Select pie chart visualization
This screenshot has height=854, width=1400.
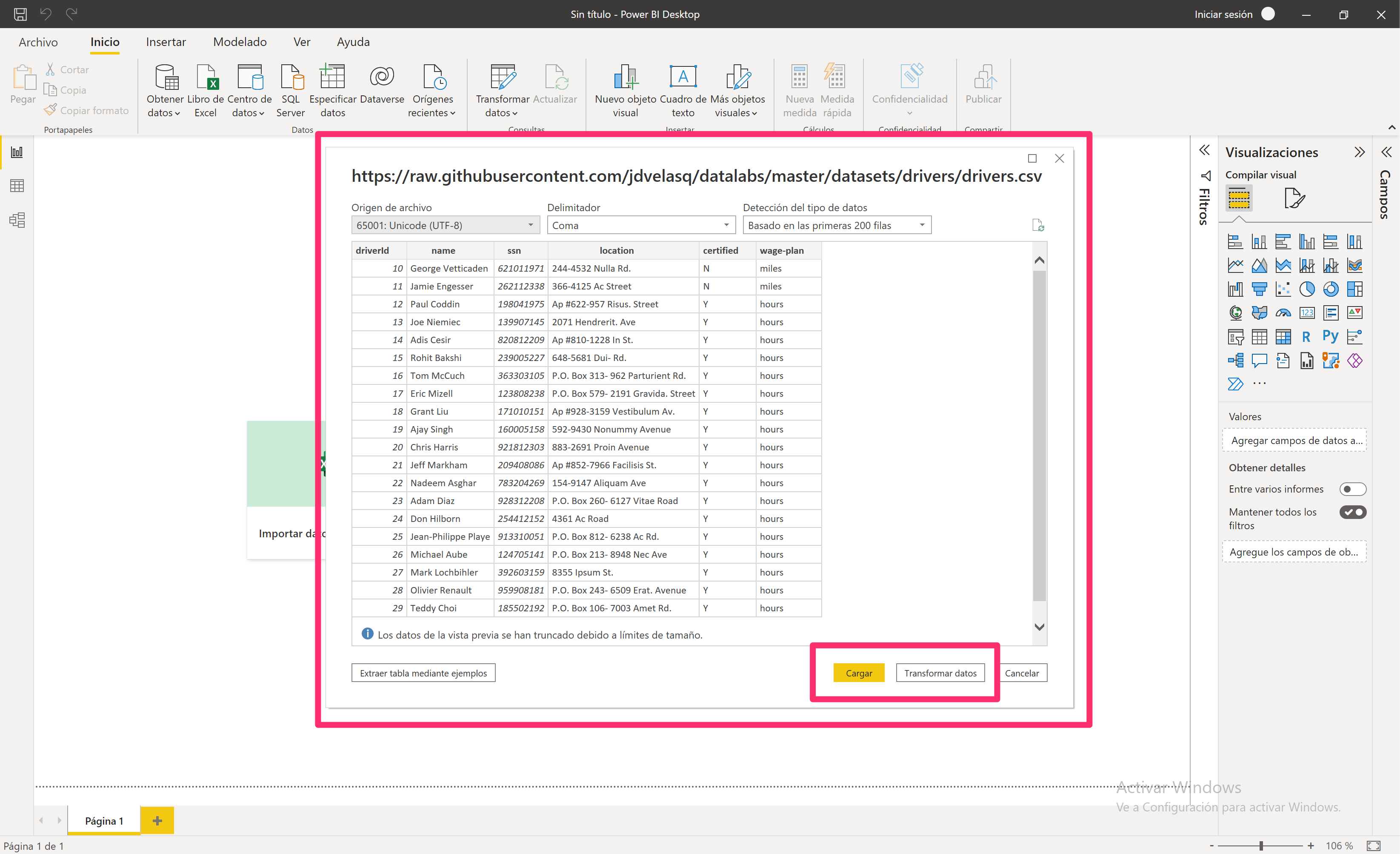click(x=1307, y=289)
